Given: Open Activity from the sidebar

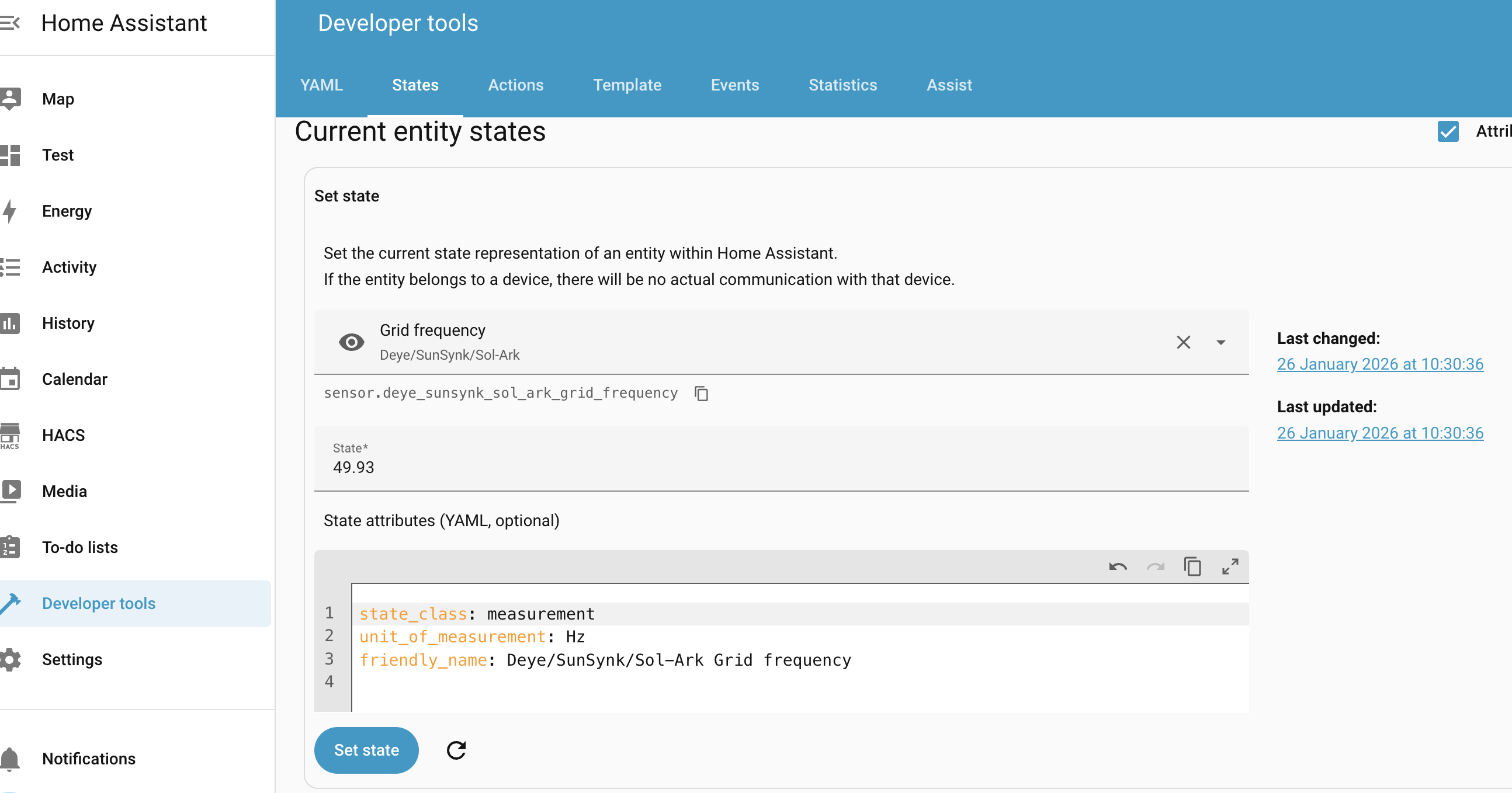Looking at the screenshot, I should tap(70, 267).
